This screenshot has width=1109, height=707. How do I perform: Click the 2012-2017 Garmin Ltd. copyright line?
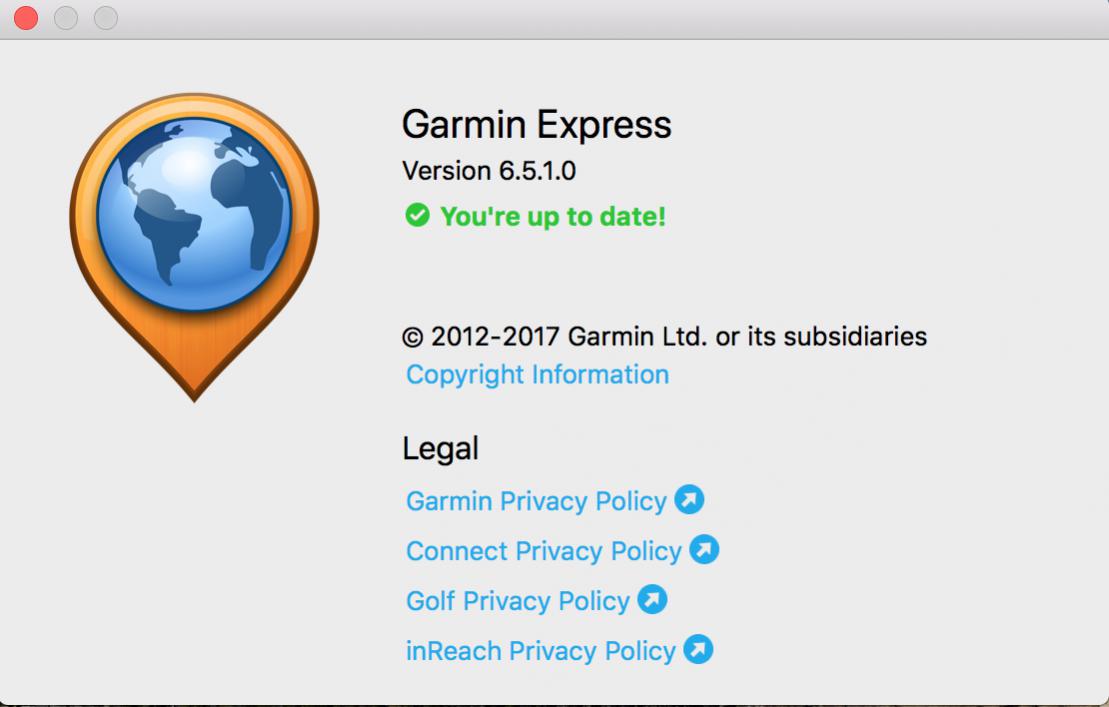coord(664,337)
